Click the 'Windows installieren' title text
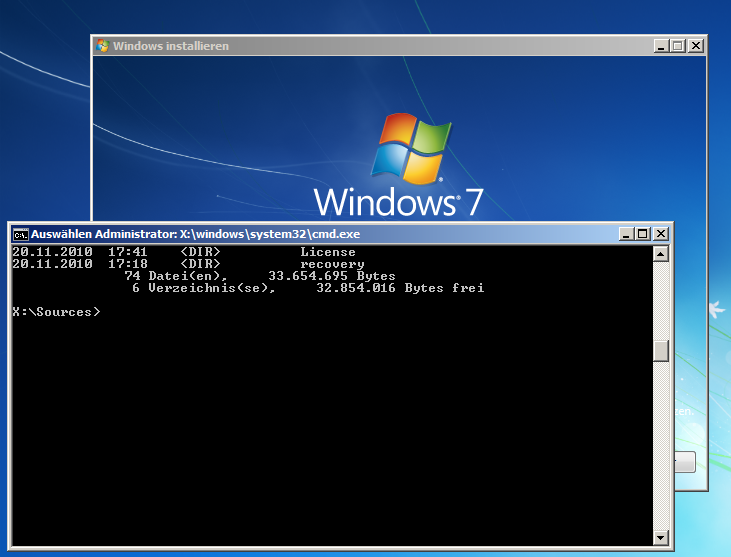This screenshot has width=731, height=557. pos(171,46)
